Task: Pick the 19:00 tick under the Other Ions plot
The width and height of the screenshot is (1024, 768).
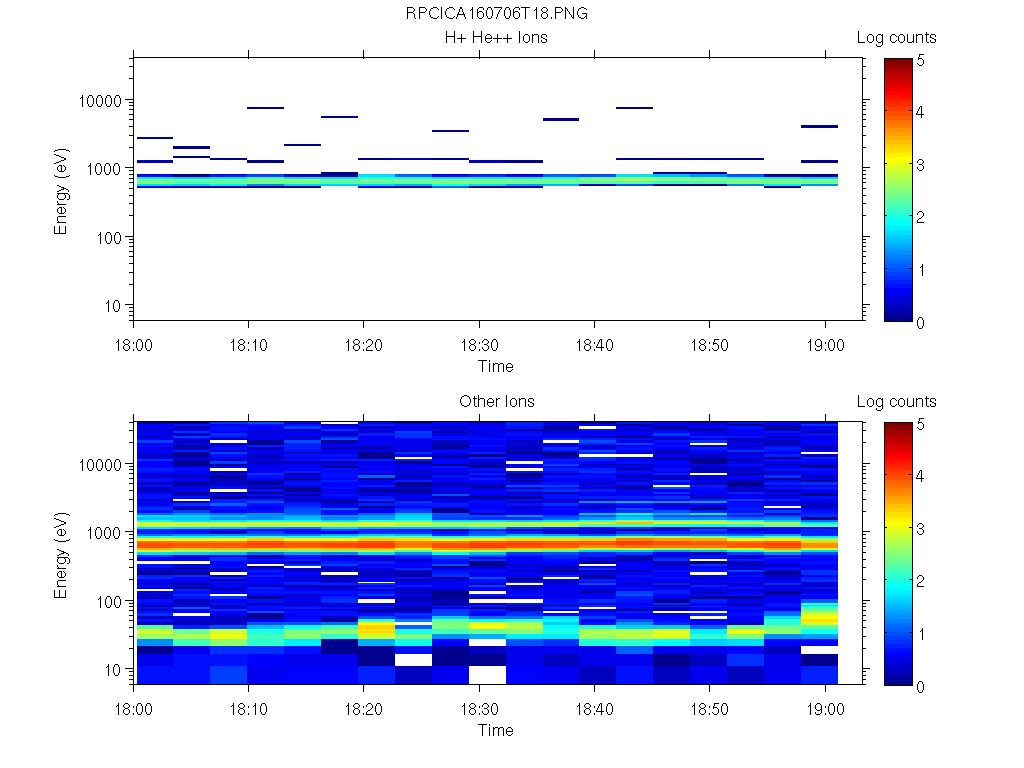Action: (825, 709)
